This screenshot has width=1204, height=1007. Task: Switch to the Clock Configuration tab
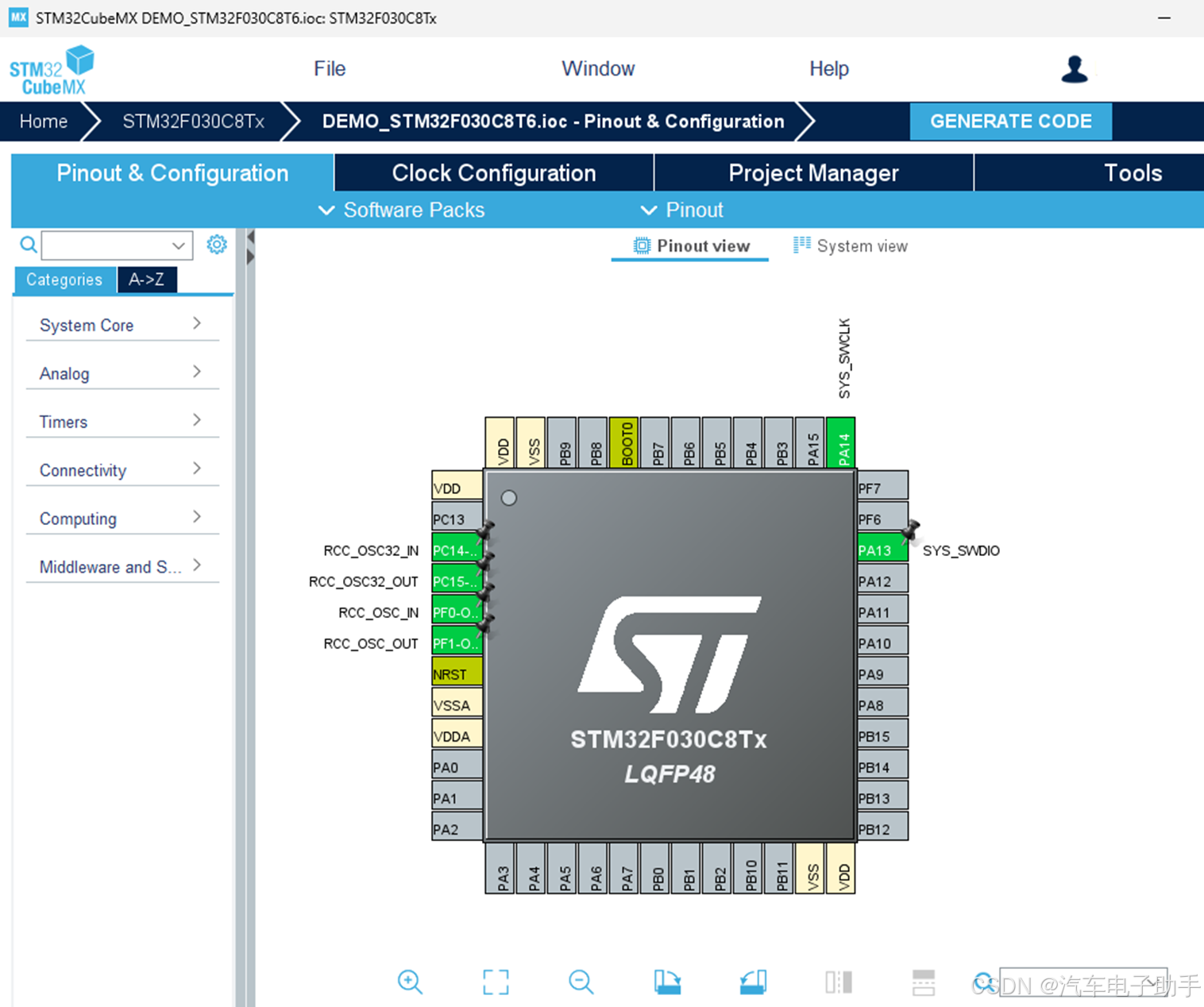pyautogui.click(x=492, y=172)
